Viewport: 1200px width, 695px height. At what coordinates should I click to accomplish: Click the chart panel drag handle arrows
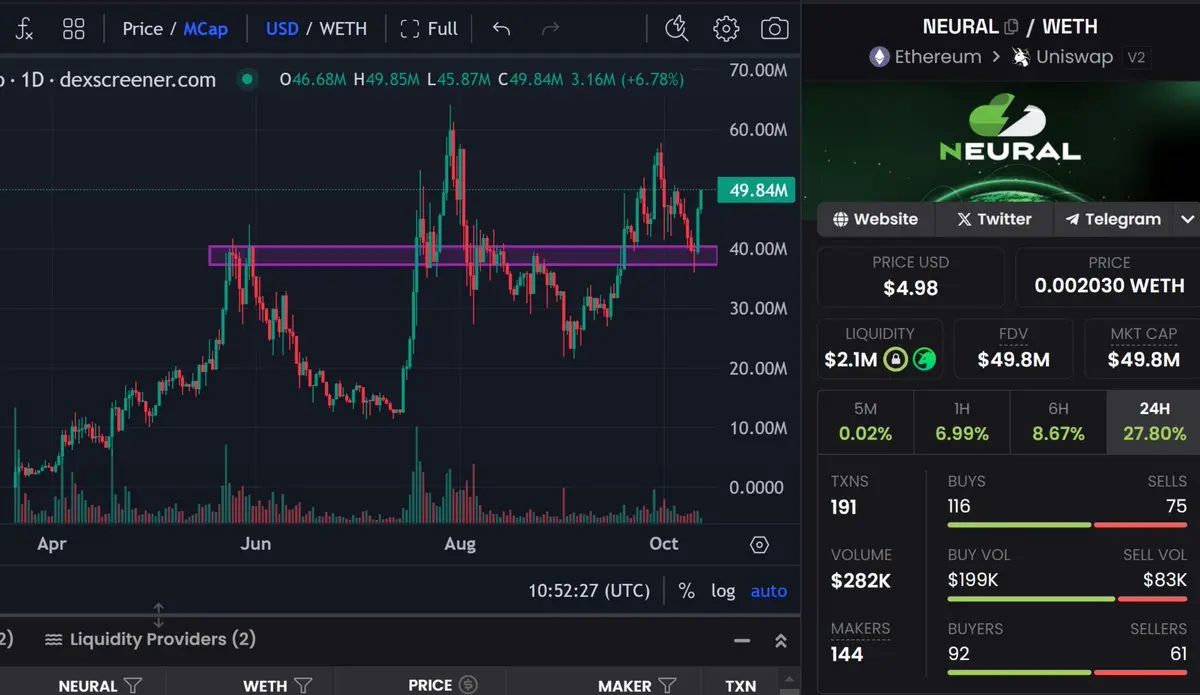coord(158,615)
